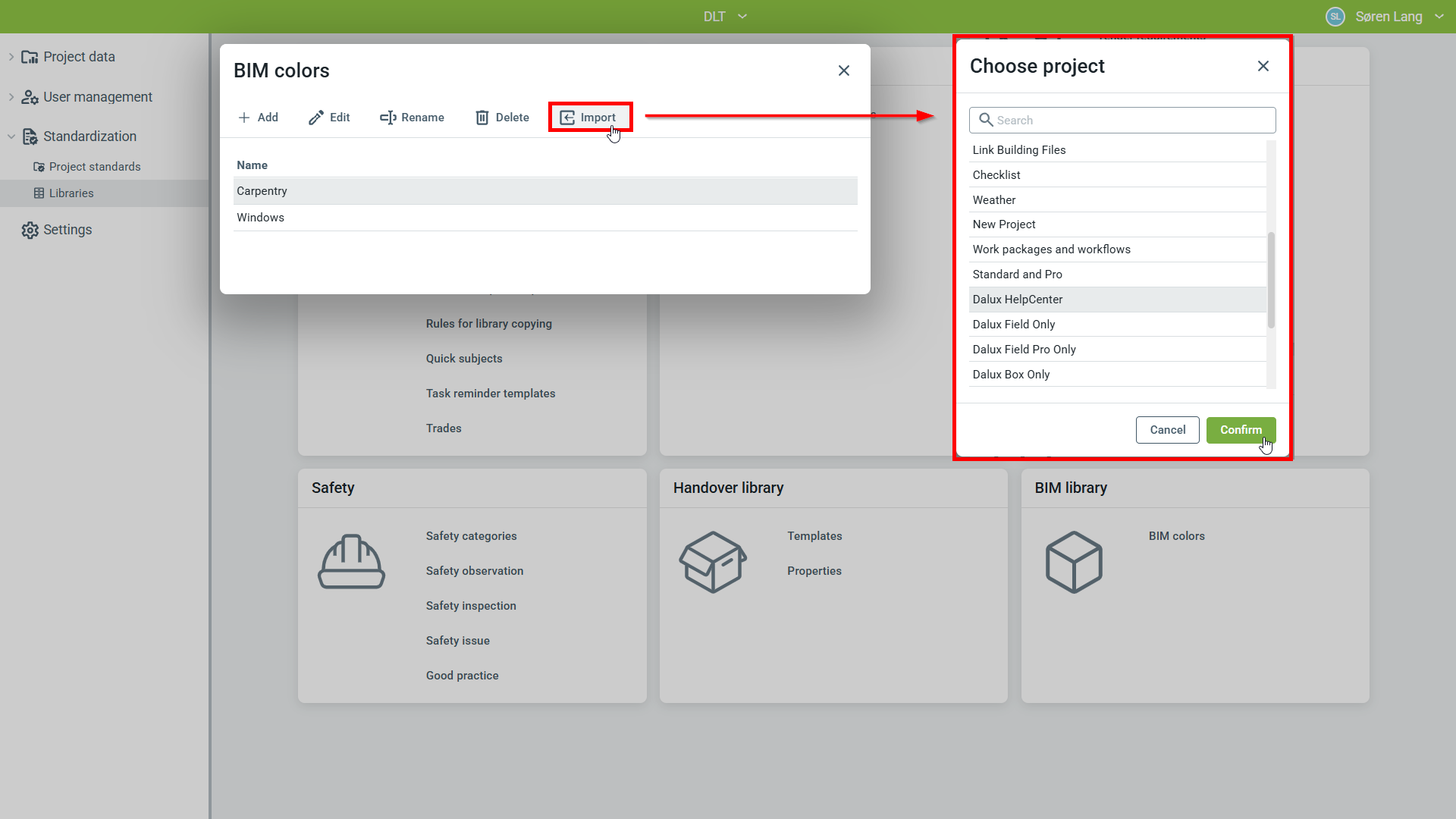Click the Import icon in BIM colors toolbar
Screen dimensions: 1456x819
click(x=567, y=118)
